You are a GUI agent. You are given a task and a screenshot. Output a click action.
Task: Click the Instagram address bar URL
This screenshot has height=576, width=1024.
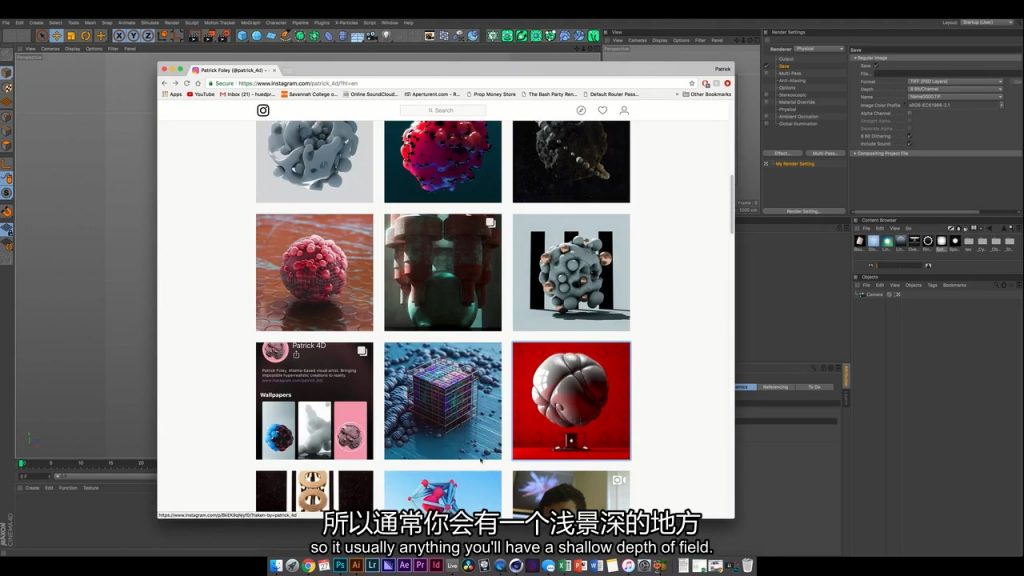pyautogui.click(x=298, y=83)
